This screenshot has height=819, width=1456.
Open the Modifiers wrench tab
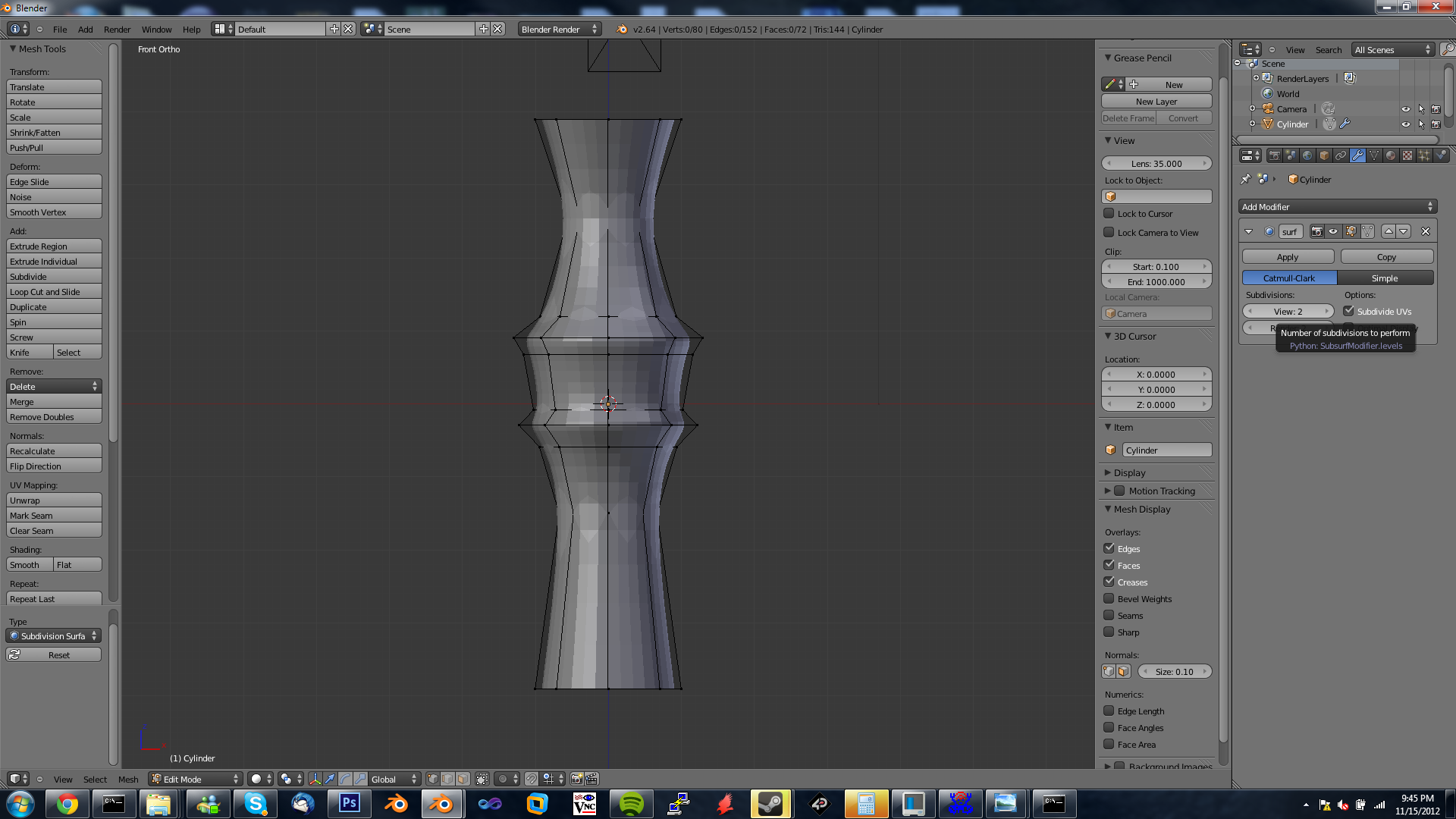tap(1357, 155)
